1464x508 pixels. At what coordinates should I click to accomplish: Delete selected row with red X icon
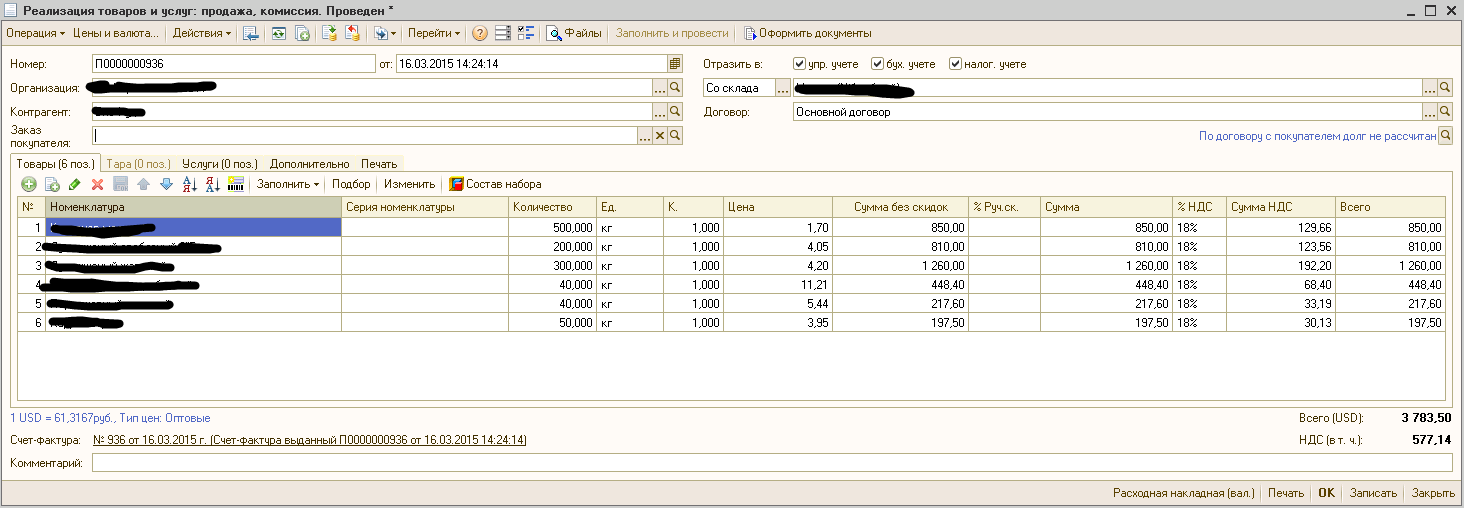[98, 184]
